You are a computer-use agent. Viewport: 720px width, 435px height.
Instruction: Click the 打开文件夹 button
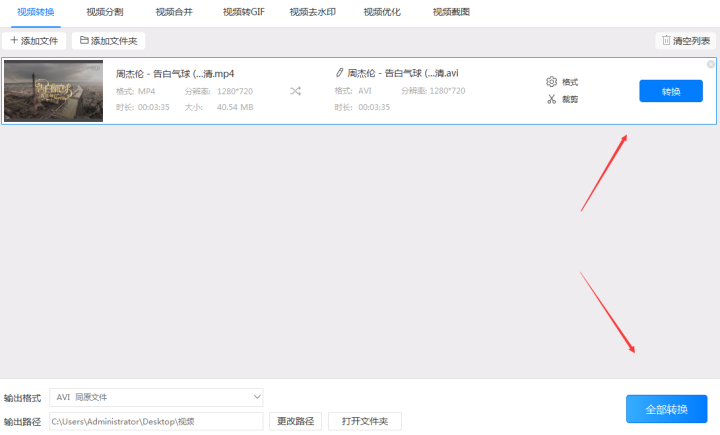click(365, 421)
